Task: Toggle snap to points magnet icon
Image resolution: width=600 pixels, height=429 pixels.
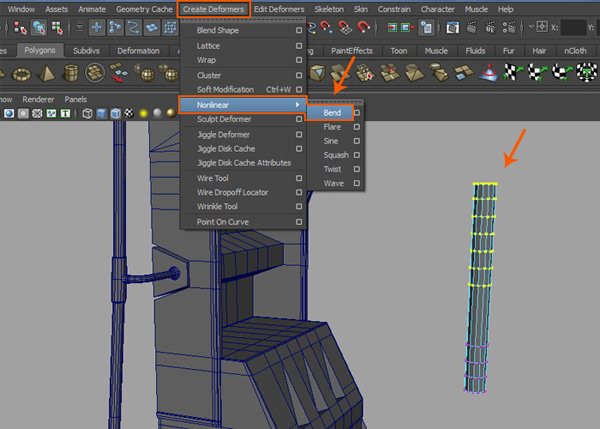Action: click(326, 28)
